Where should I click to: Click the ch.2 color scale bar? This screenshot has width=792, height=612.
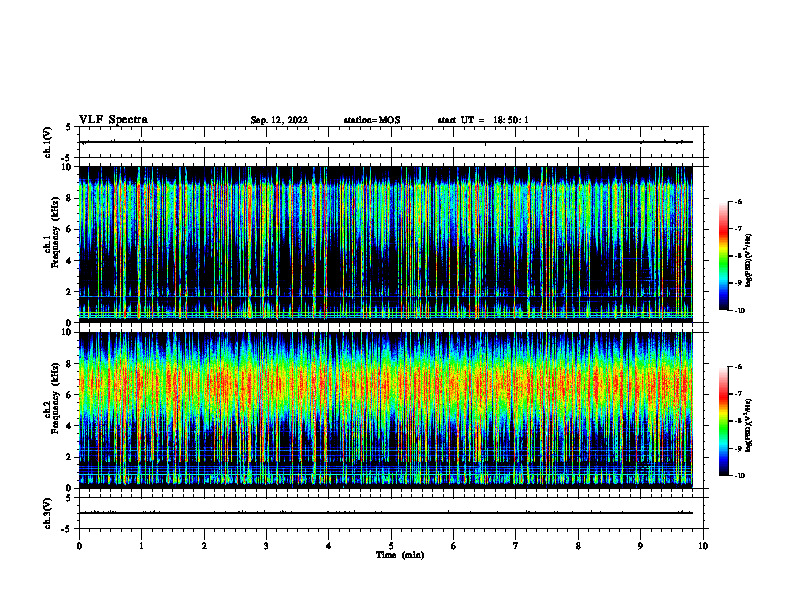pyautogui.click(x=724, y=421)
